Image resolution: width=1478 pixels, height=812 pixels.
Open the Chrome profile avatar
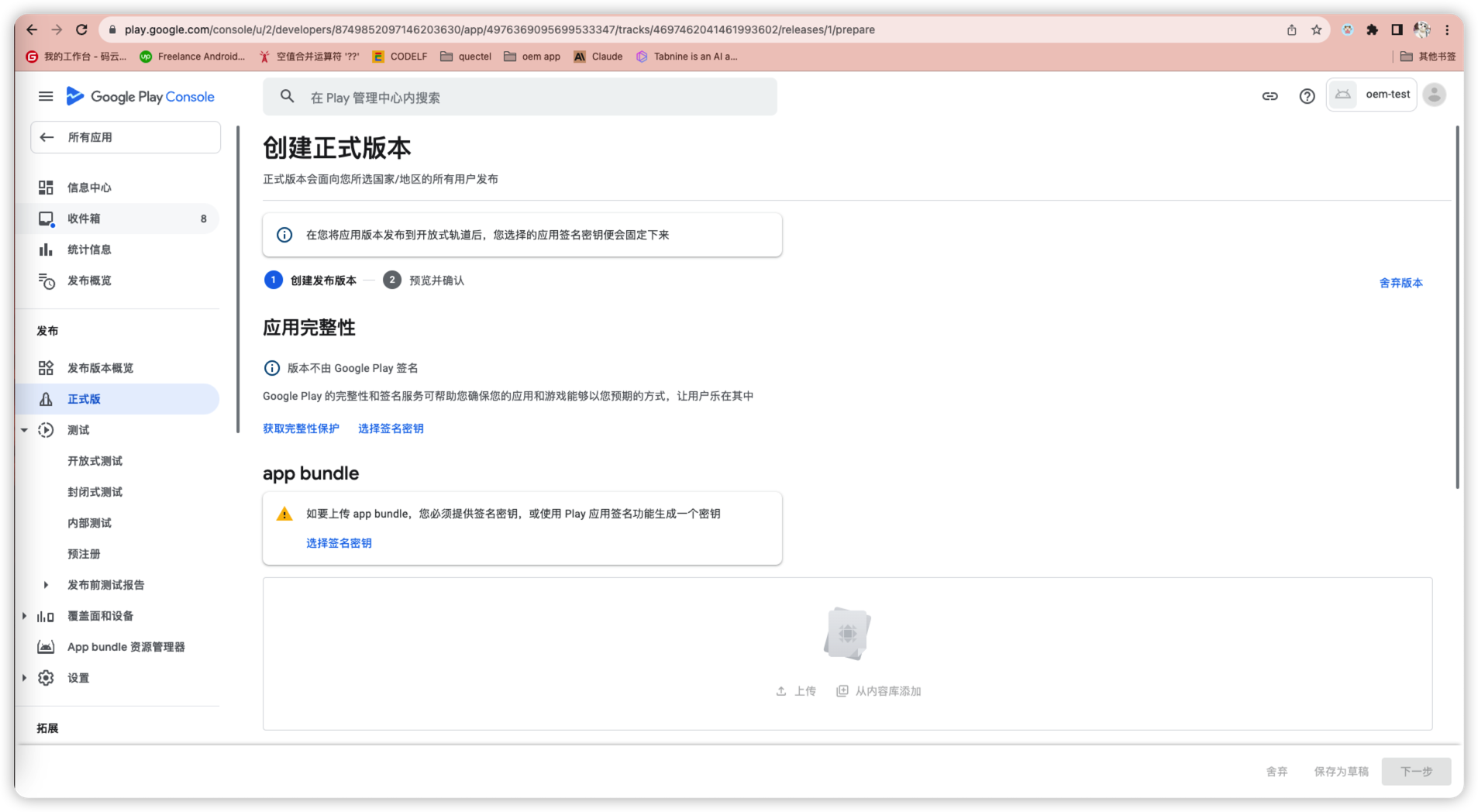click(x=1421, y=29)
